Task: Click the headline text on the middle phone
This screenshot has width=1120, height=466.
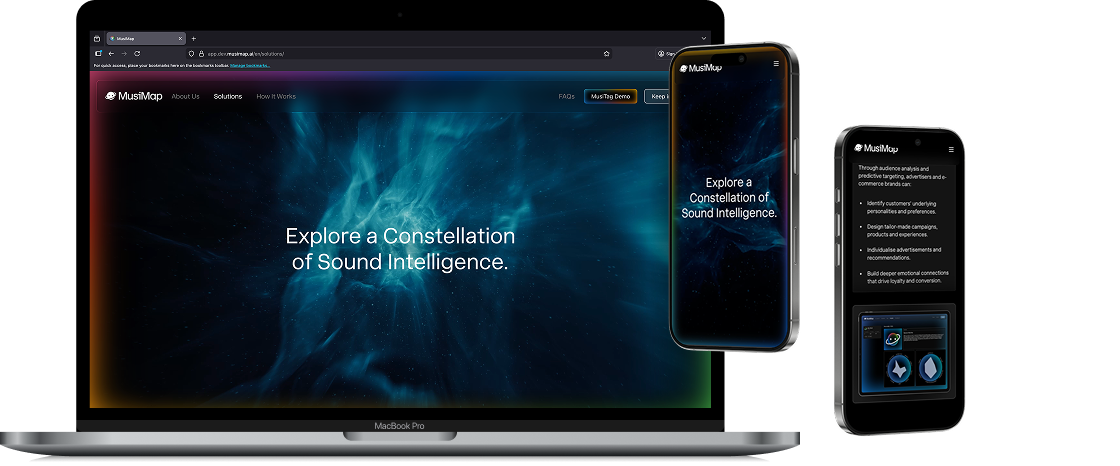Action: pos(729,197)
